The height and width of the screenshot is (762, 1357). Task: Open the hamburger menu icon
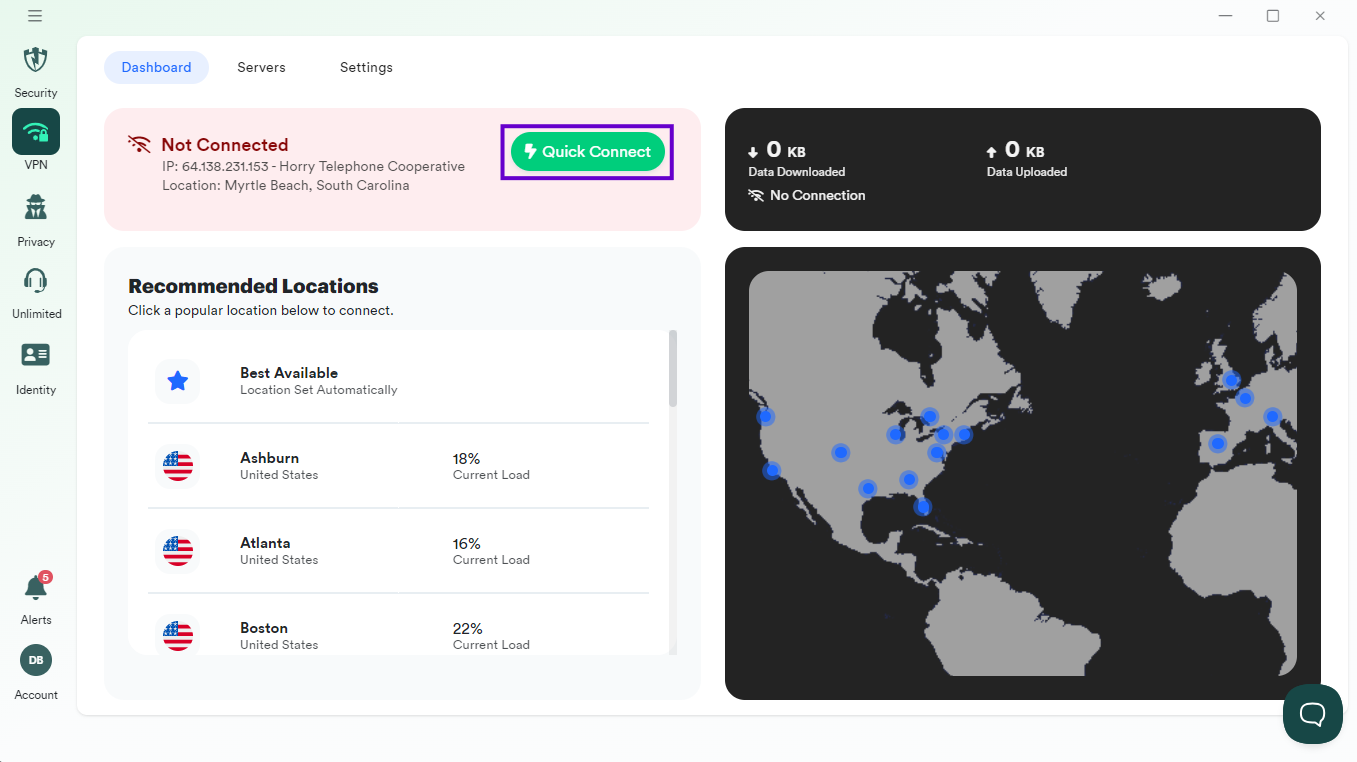[x=35, y=16]
